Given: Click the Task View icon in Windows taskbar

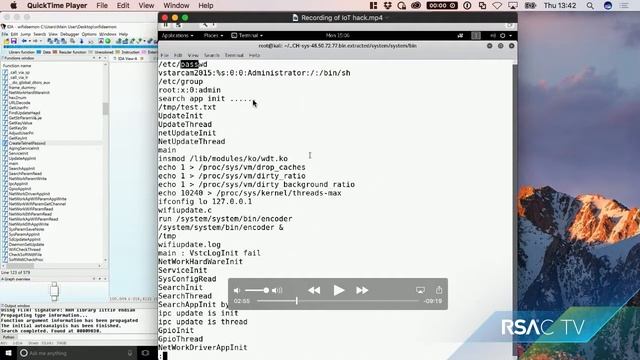Looking at the screenshot, I should 145,353.
